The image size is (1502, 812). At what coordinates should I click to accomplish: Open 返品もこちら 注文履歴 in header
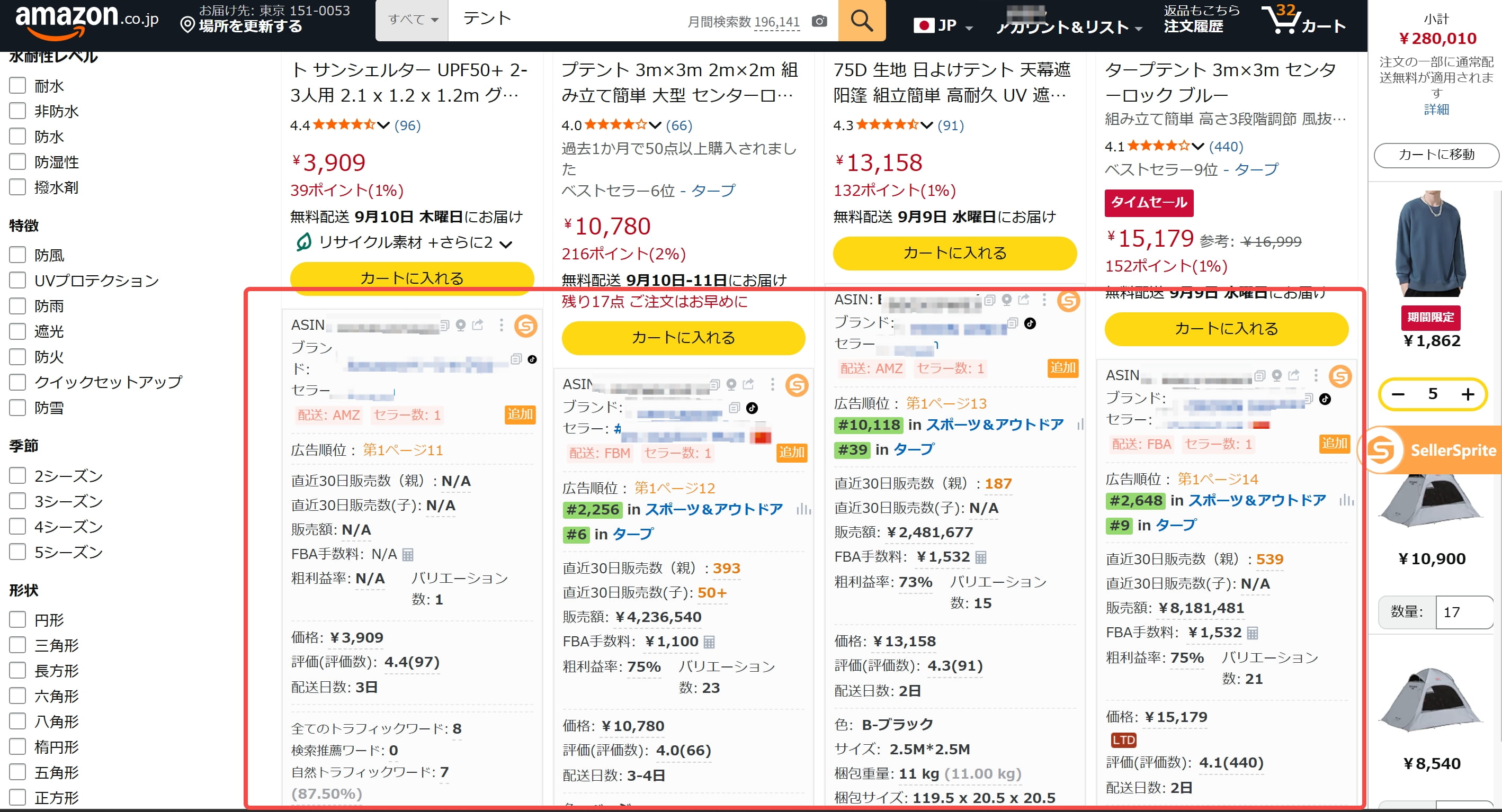click(x=1201, y=19)
